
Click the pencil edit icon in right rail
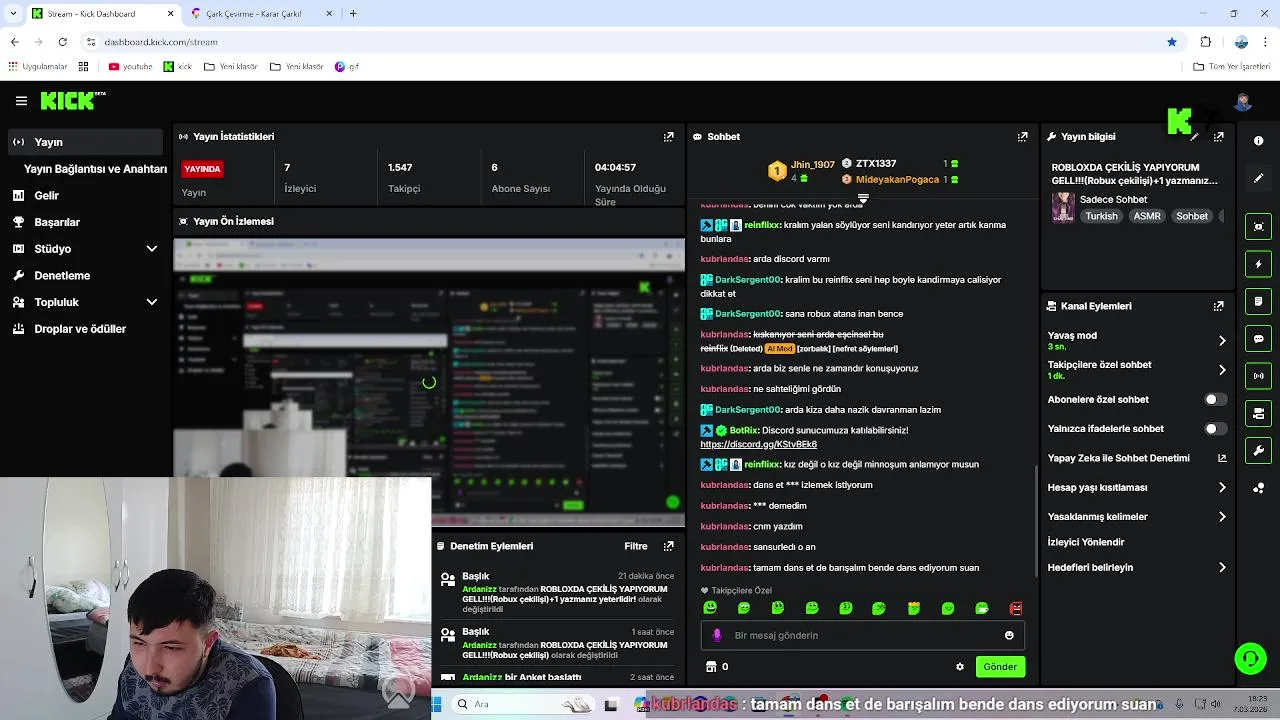[x=1258, y=178]
